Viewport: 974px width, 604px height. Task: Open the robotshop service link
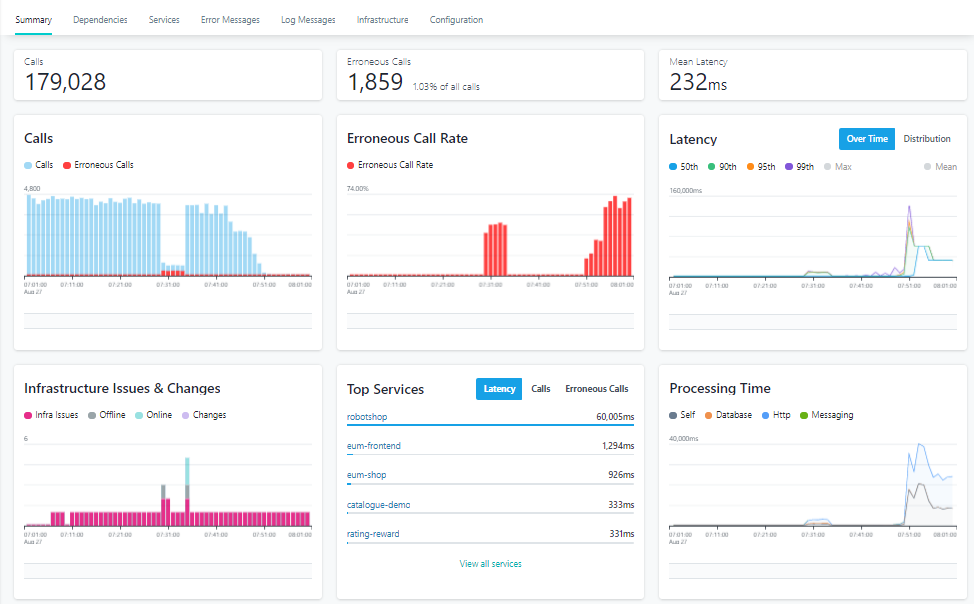point(366,416)
